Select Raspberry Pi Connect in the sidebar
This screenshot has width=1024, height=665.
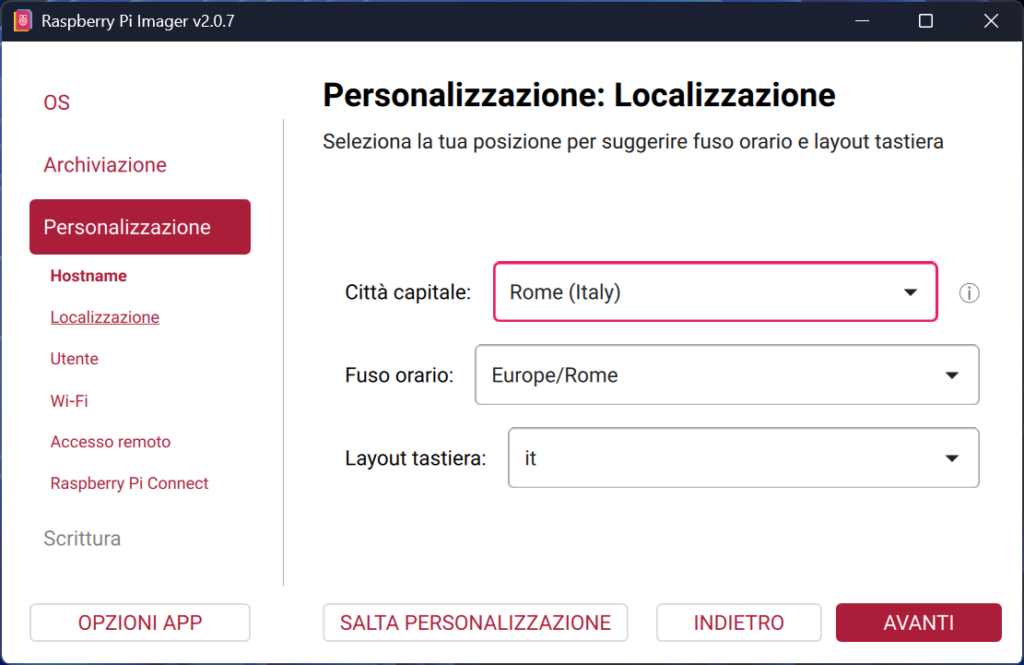point(129,483)
